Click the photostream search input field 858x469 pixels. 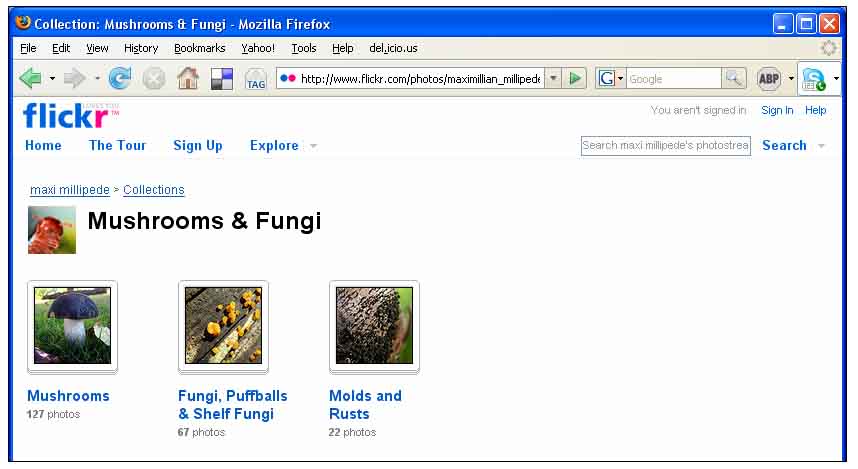coord(665,145)
